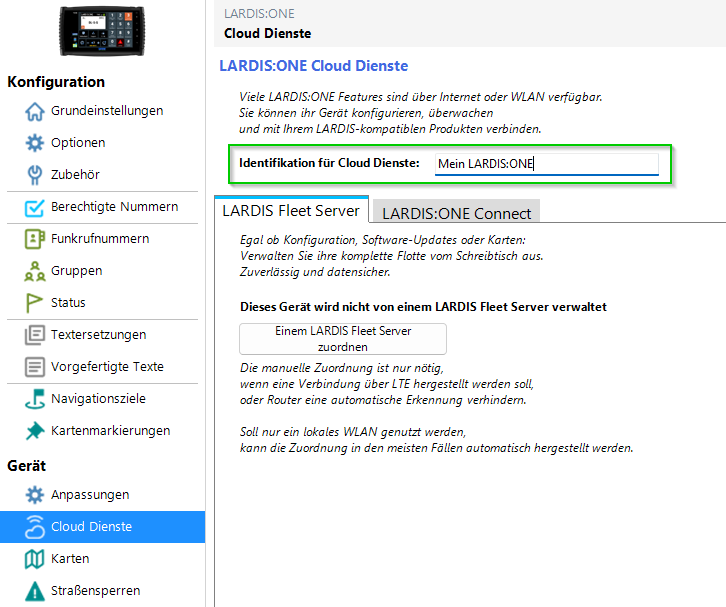Go to Vorgefertigte Texte in sidebar
This screenshot has width=726, height=607.
(x=107, y=367)
